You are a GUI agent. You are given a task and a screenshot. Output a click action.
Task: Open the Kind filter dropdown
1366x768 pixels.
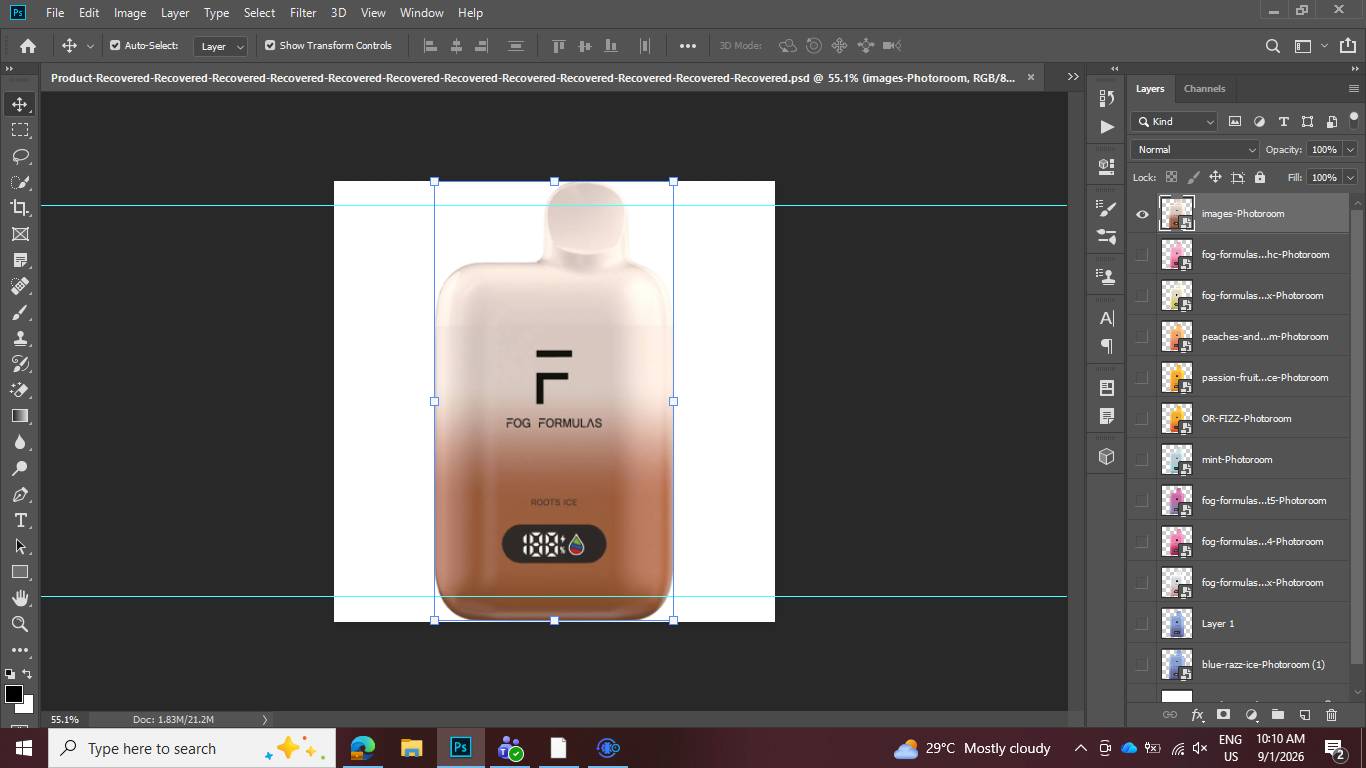1175,121
